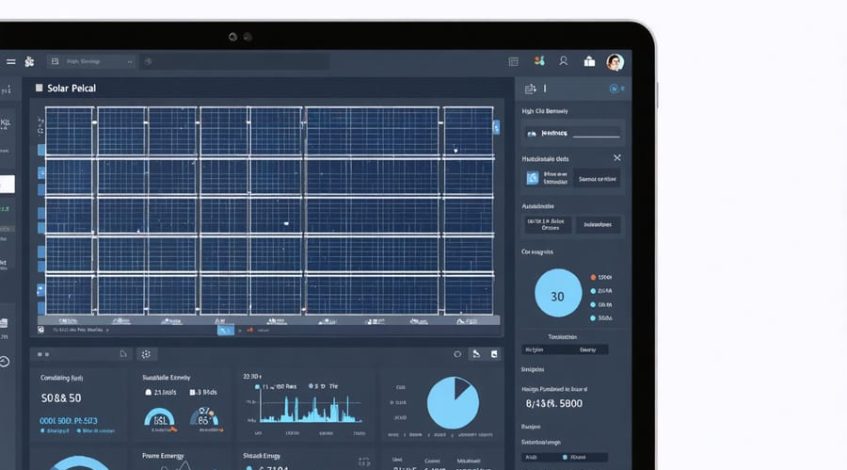Open the briefcase icon in top bar
This screenshot has width=847, height=470.
tap(589, 62)
